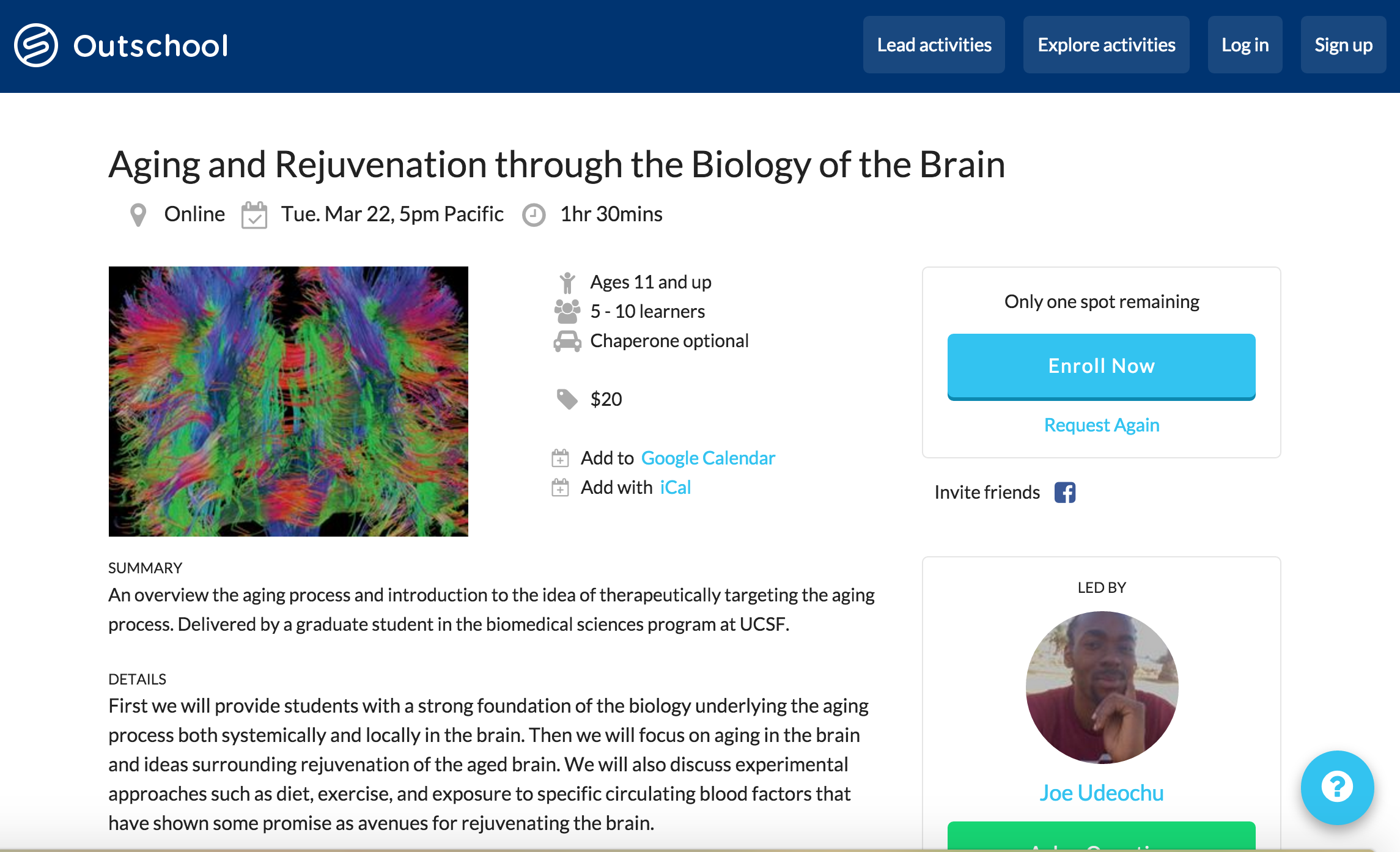Click the calendar date icon
The width and height of the screenshot is (1400, 852).
tap(254, 215)
